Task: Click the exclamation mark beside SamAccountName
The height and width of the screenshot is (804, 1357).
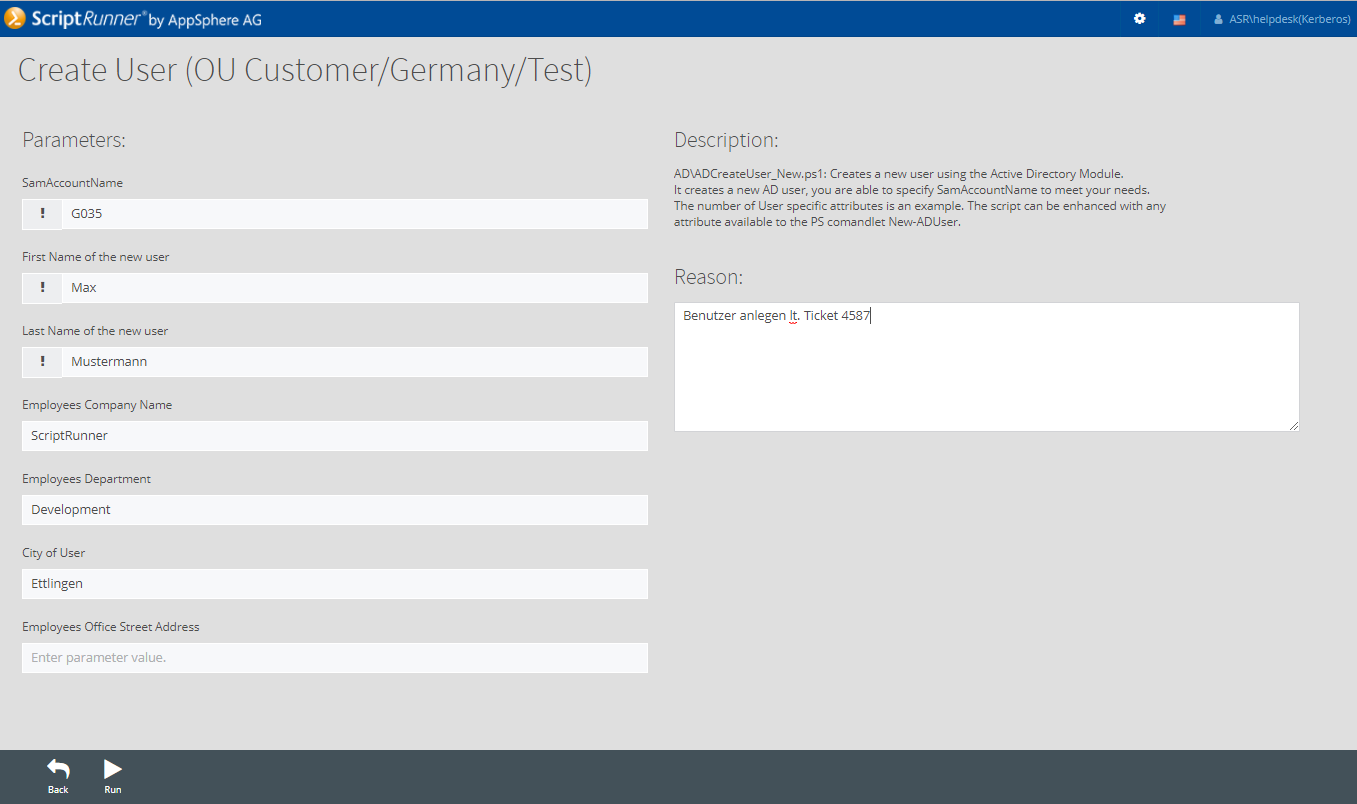Action: click(x=42, y=214)
